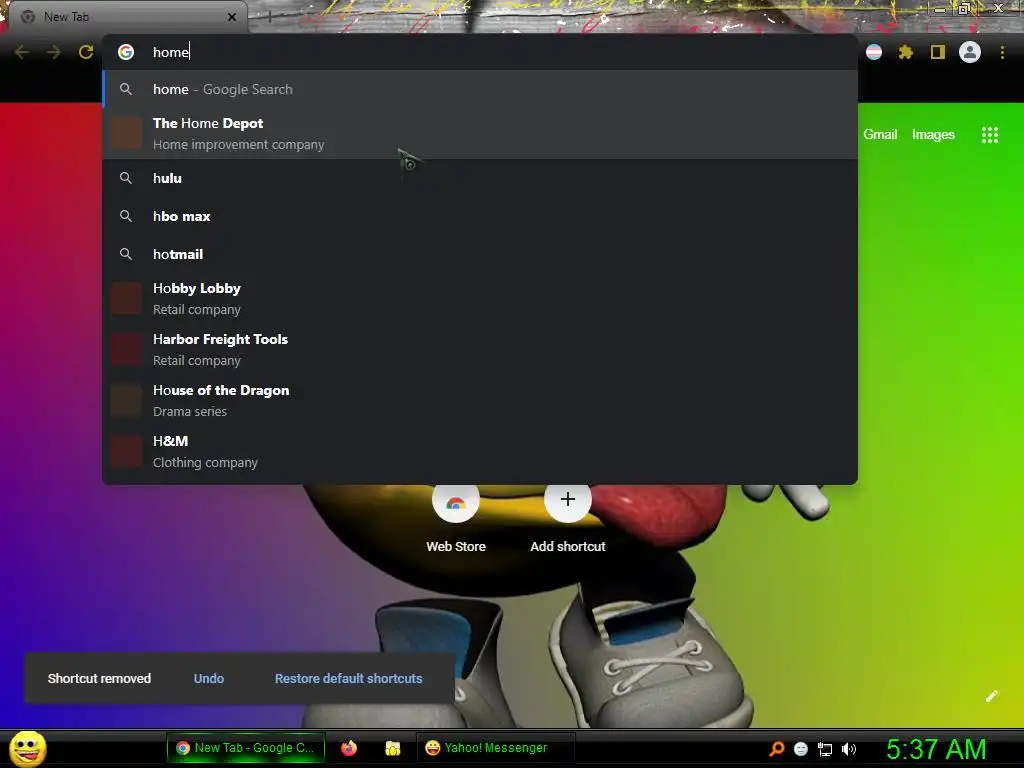Click Restore default shortcuts
This screenshot has height=768, width=1024.
[x=349, y=679]
